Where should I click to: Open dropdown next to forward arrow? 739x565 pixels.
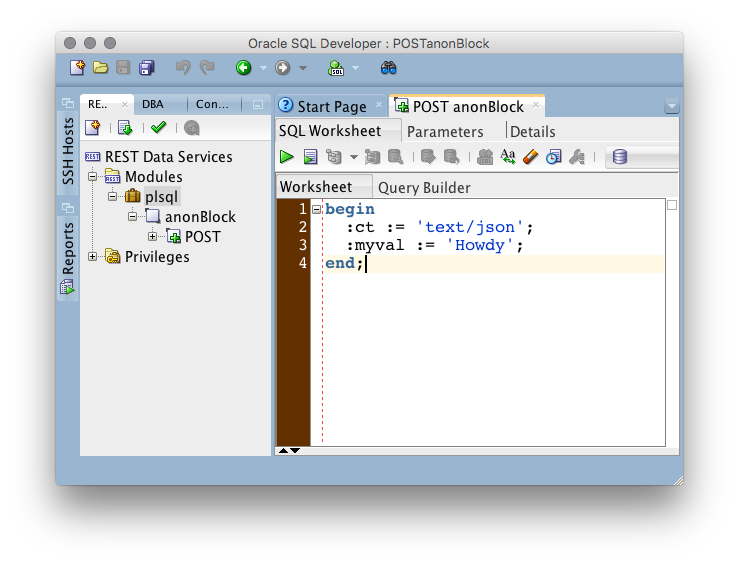303,68
